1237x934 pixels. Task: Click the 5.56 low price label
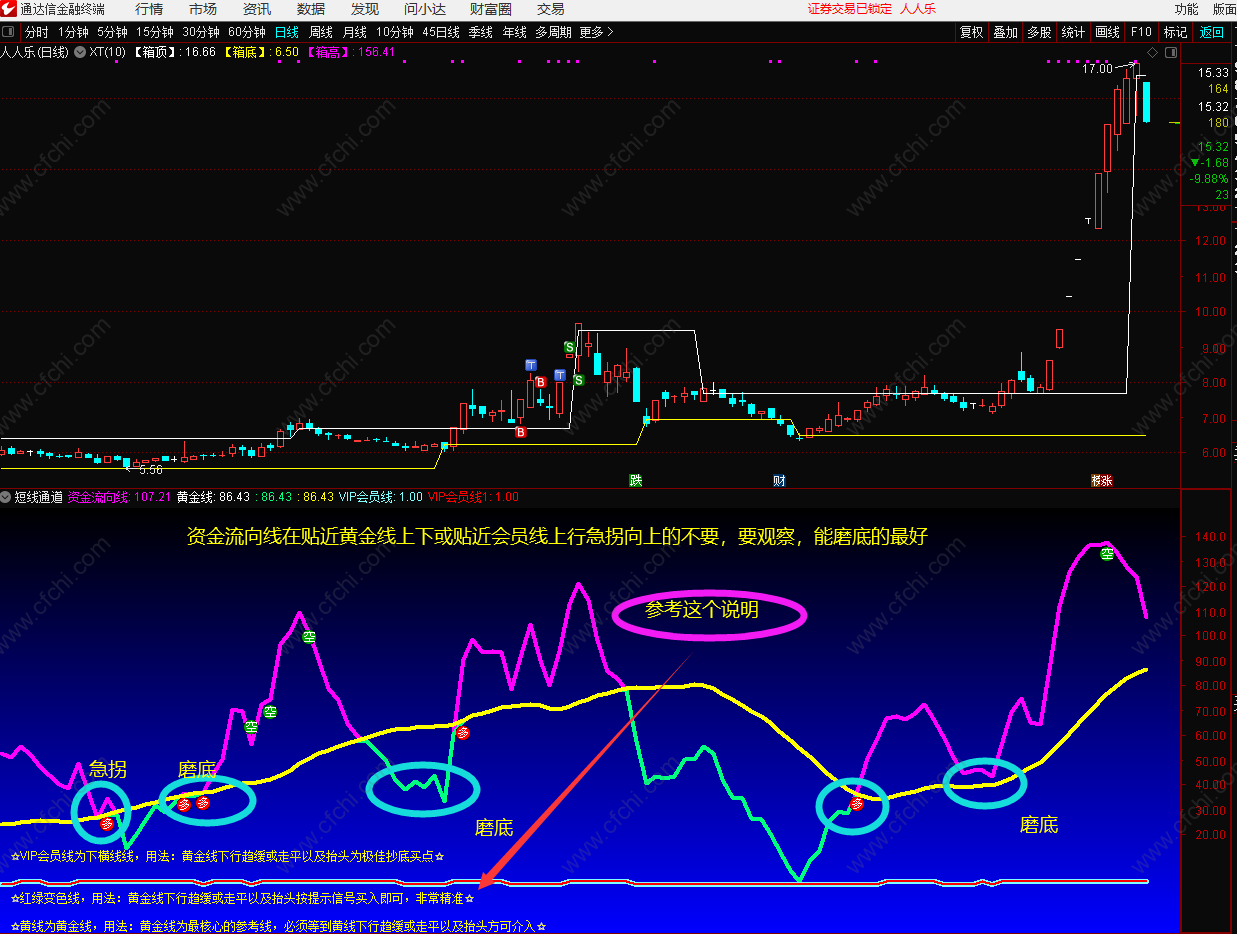(x=151, y=469)
